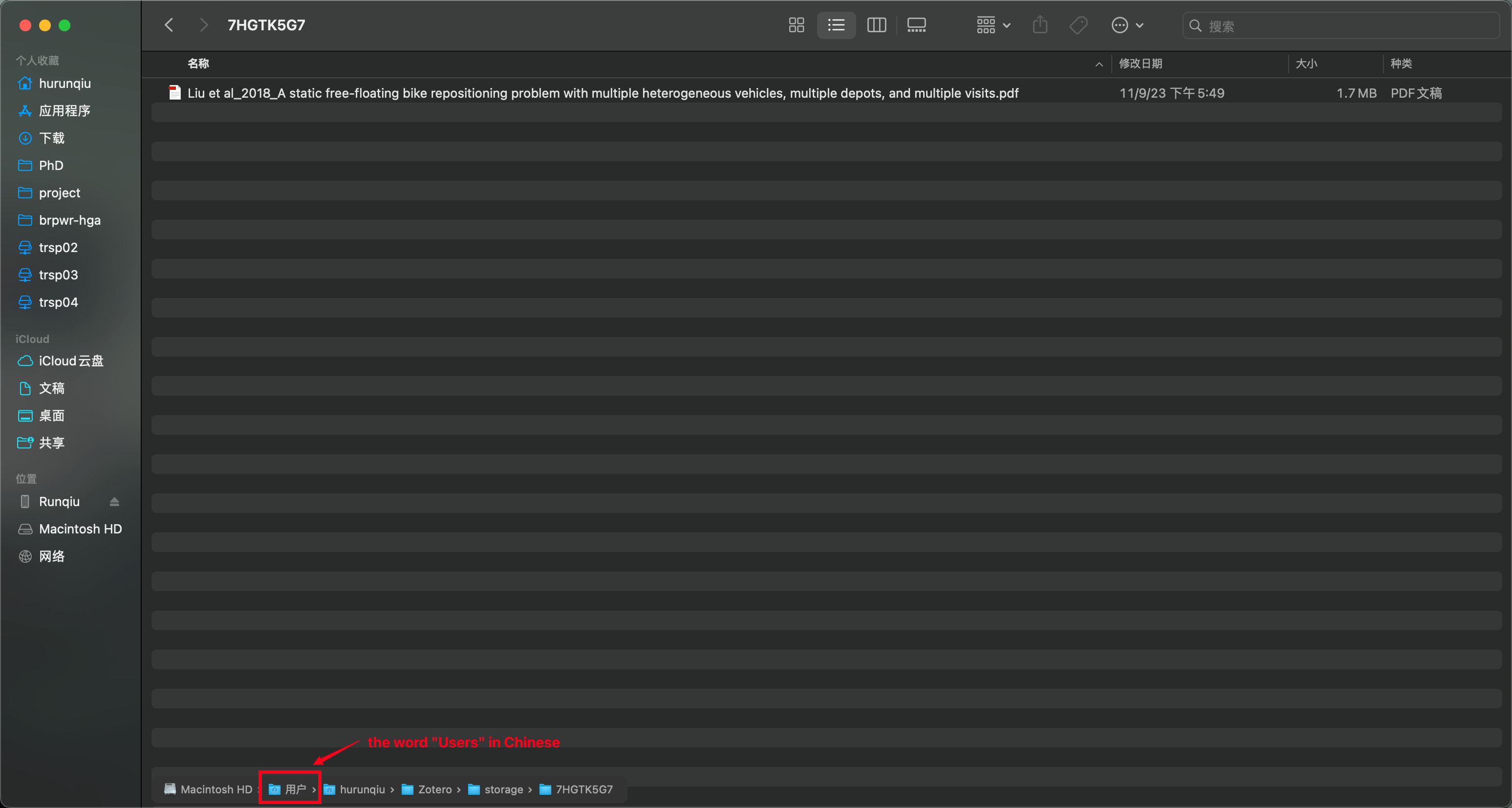
Task: Open 应用程序 in sidebar
Action: [64, 111]
